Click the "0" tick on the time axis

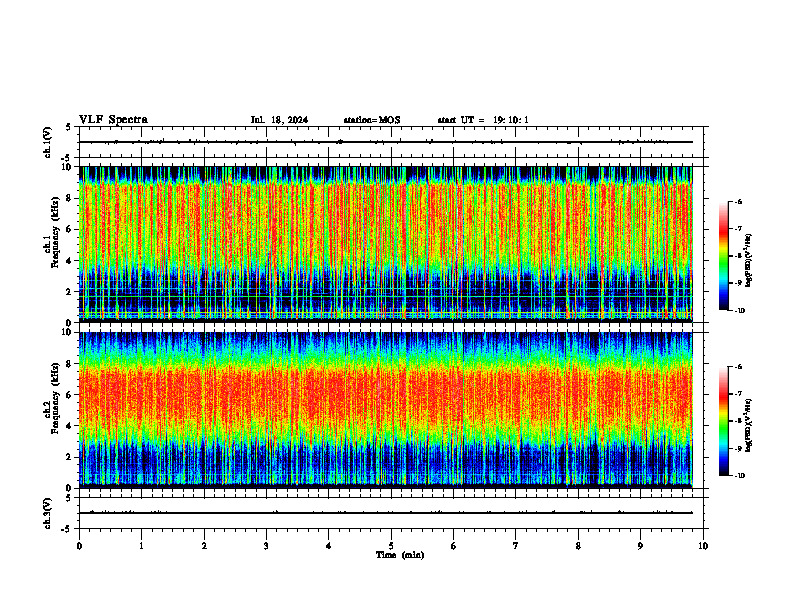click(79, 546)
